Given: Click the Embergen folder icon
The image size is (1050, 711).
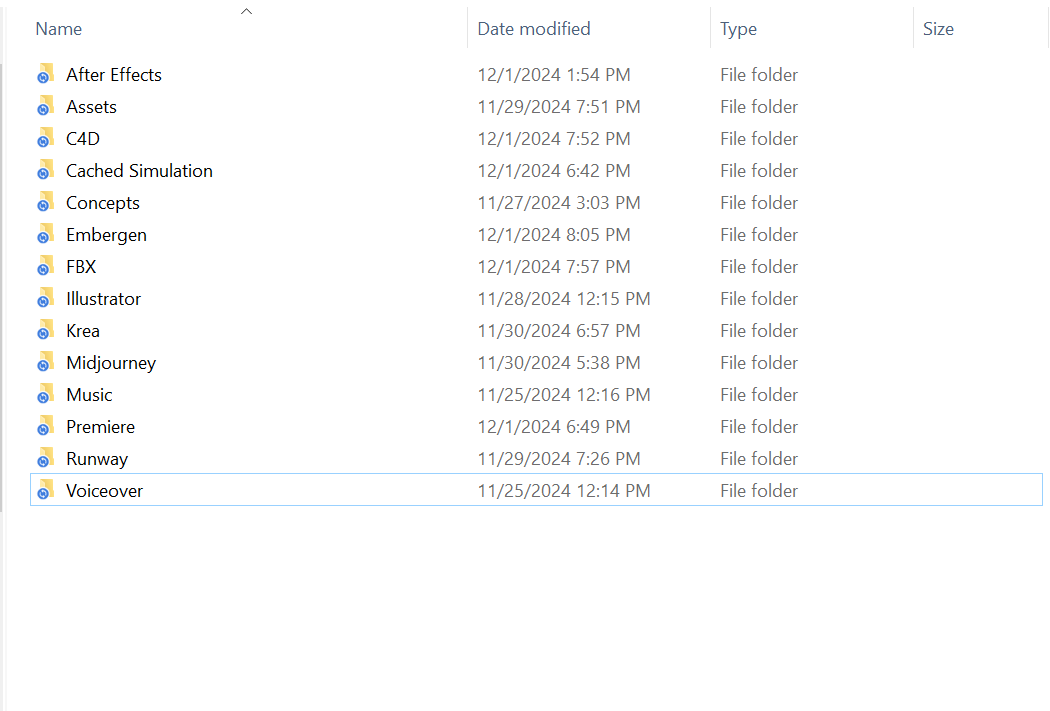Looking at the screenshot, I should tap(45, 235).
